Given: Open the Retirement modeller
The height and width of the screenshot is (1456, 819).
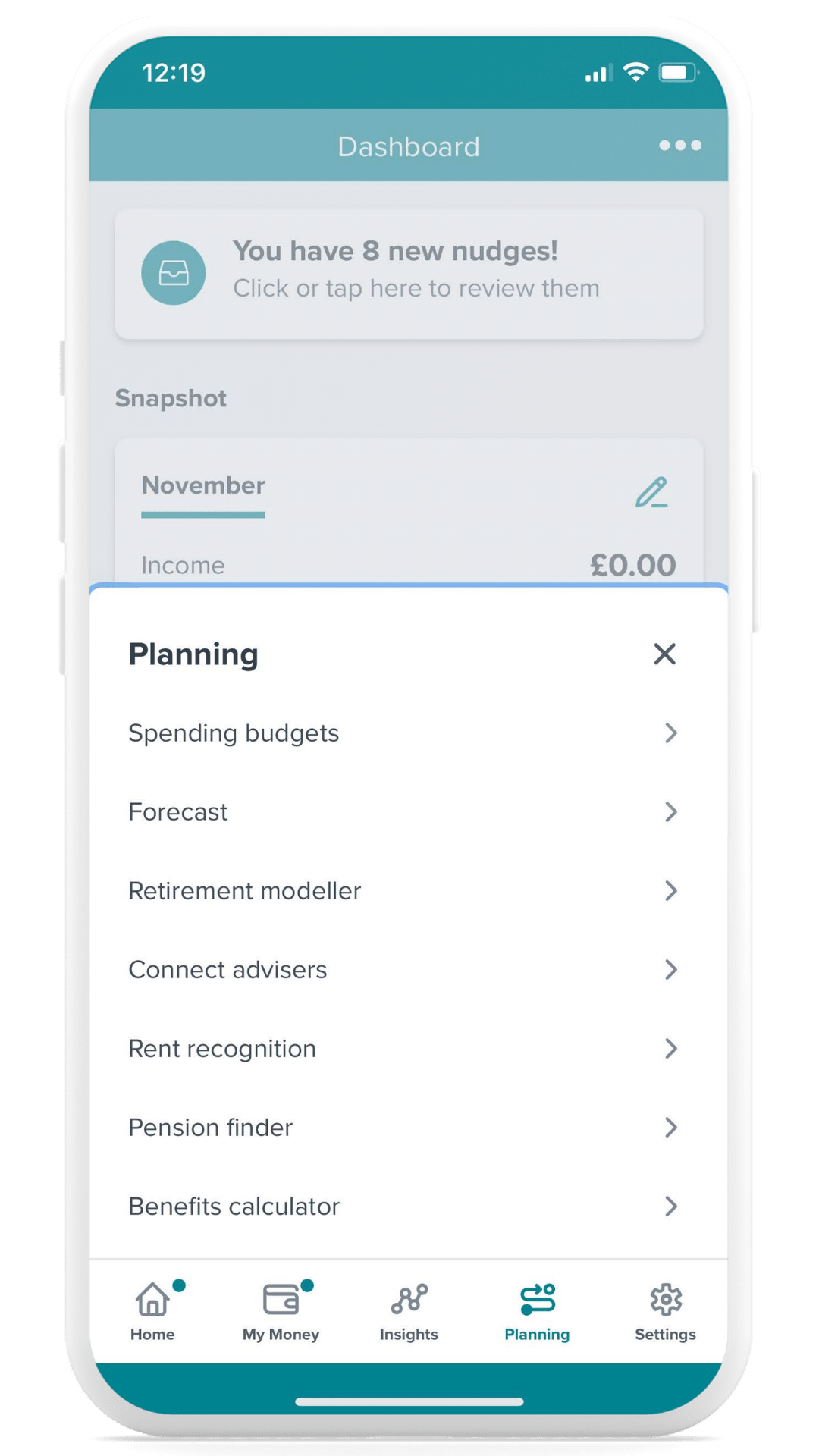Looking at the screenshot, I should tap(245, 891).
